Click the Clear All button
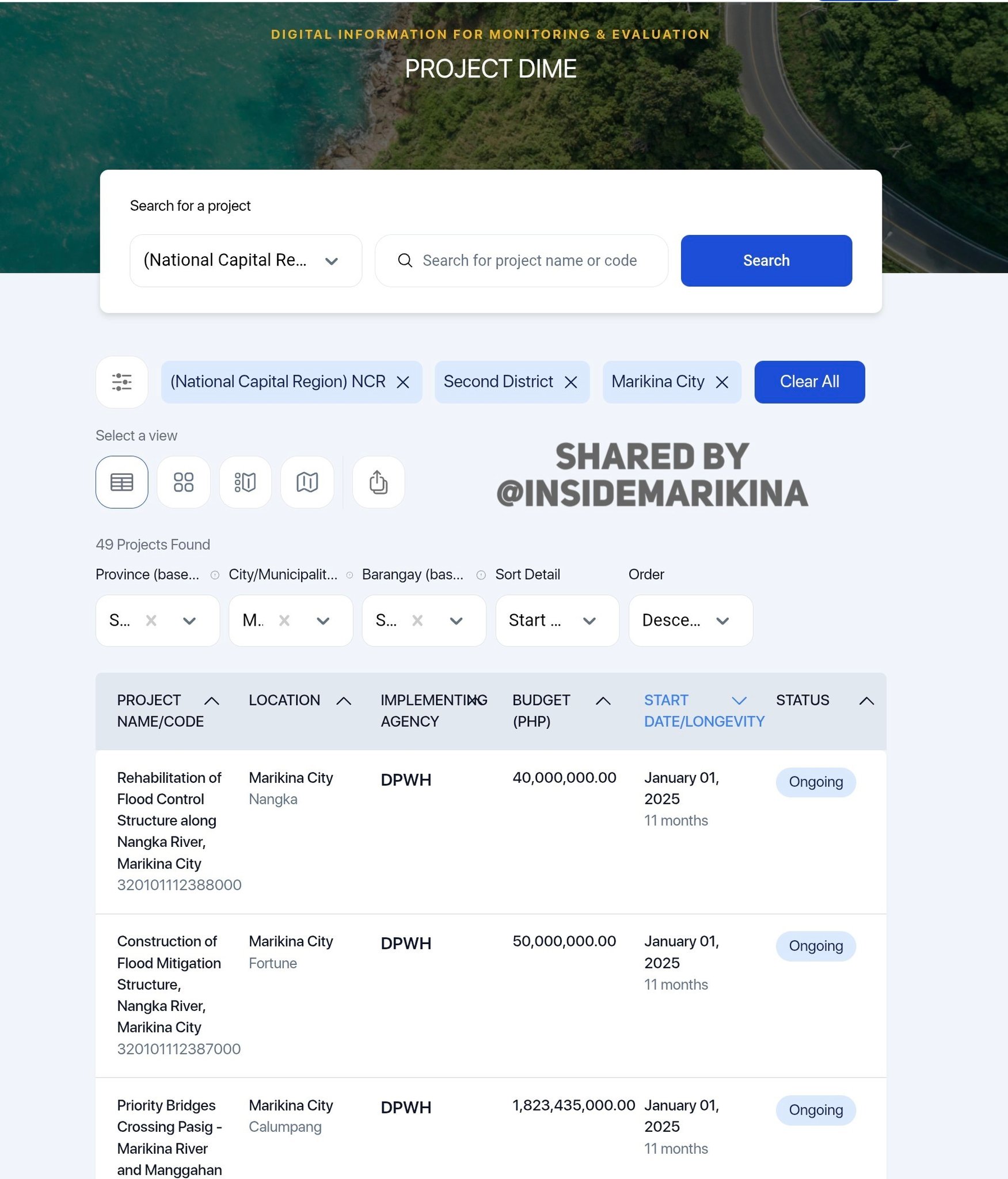Image resolution: width=1008 pixels, height=1179 pixels. click(809, 382)
